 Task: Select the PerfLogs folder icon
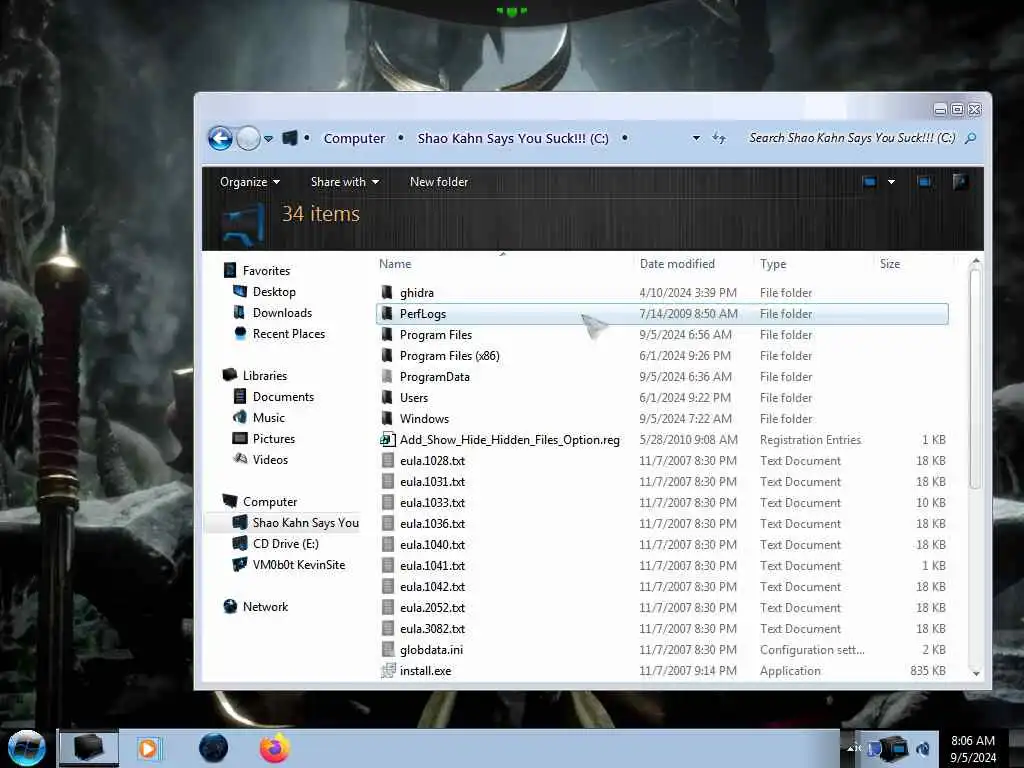point(387,313)
